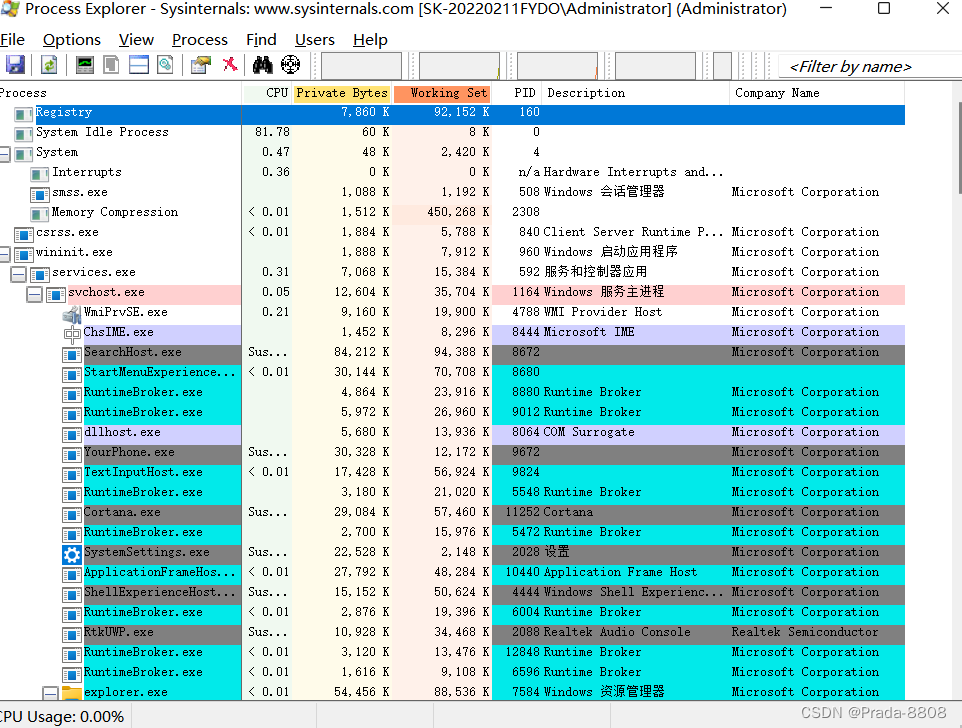
Task: Click the WMI Provider Host description
Action: click(602, 312)
